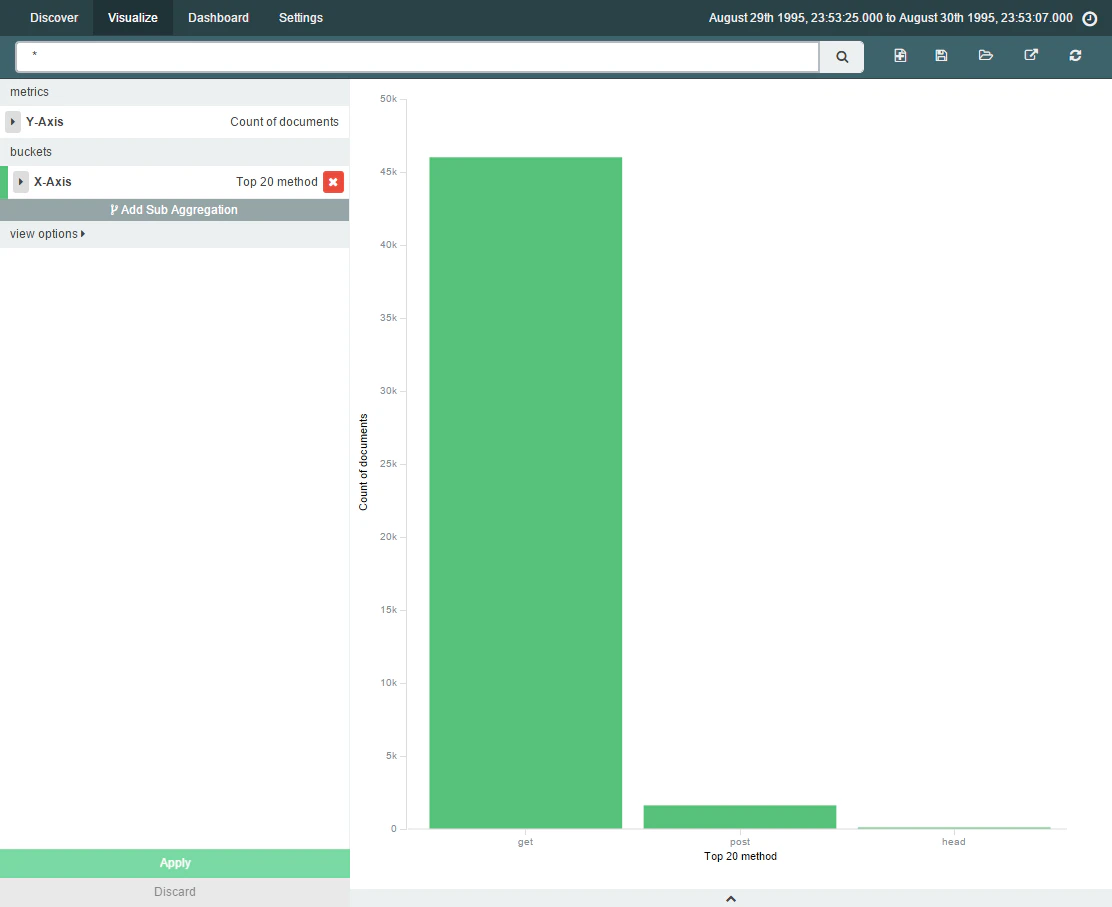Open the time picker clock icon

[x=1090, y=18]
